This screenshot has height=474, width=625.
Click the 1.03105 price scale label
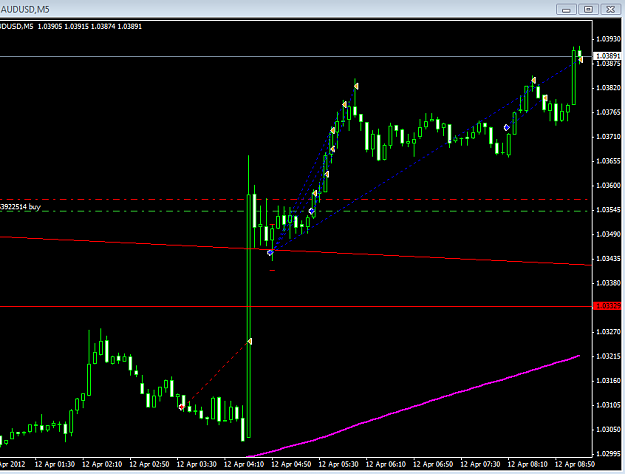coord(608,405)
